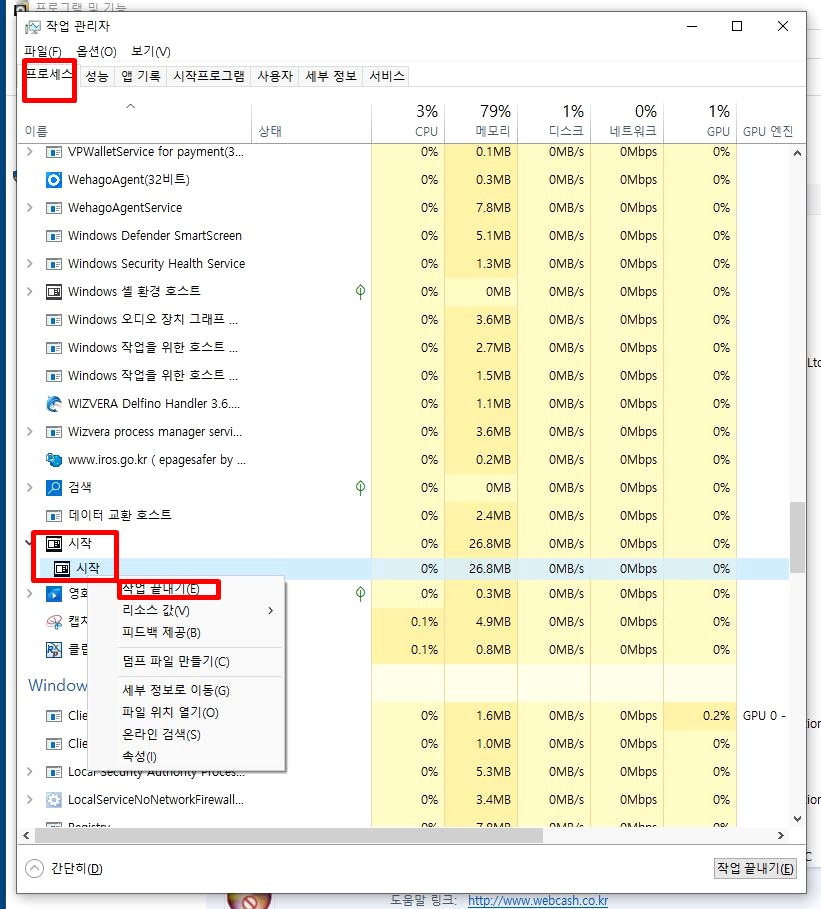Click the GPU column header

700,122
